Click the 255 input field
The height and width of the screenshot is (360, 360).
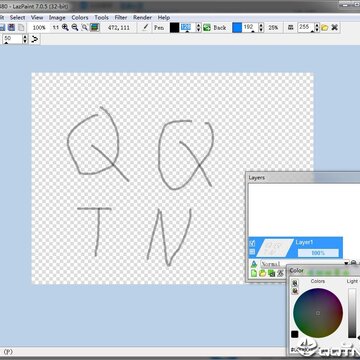pos(306,28)
